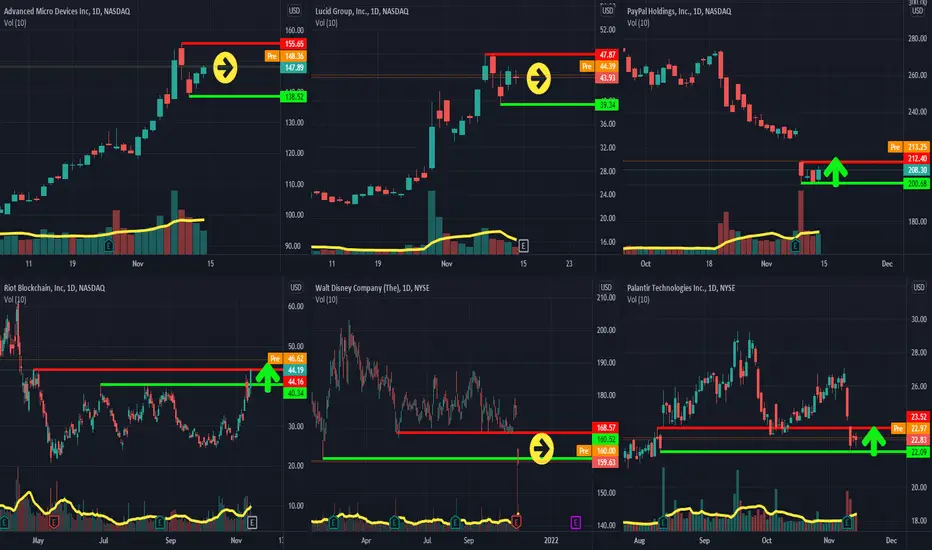The width and height of the screenshot is (932, 550).
Task: Click the green 39.34 price label on Lucid chart
Action: click(x=607, y=105)
